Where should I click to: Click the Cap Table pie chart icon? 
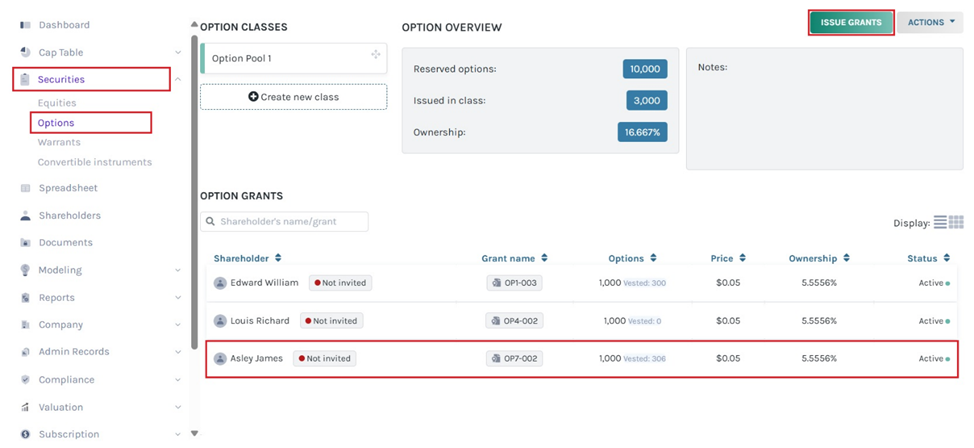coord(25,52)
